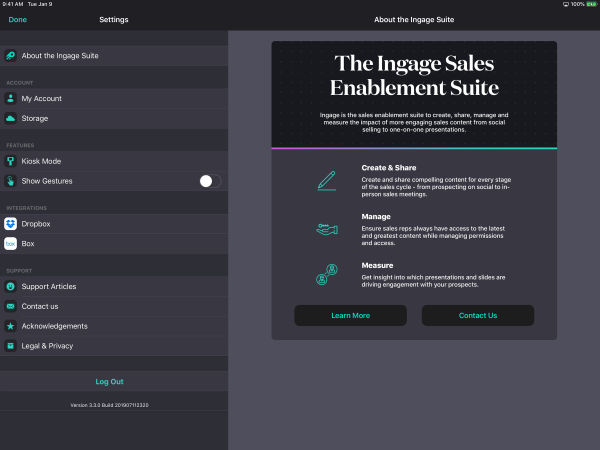Image resolution: width=600 pixels, height=450 pixels.
Task: Click the Manage heading
Action: point(376,217)
